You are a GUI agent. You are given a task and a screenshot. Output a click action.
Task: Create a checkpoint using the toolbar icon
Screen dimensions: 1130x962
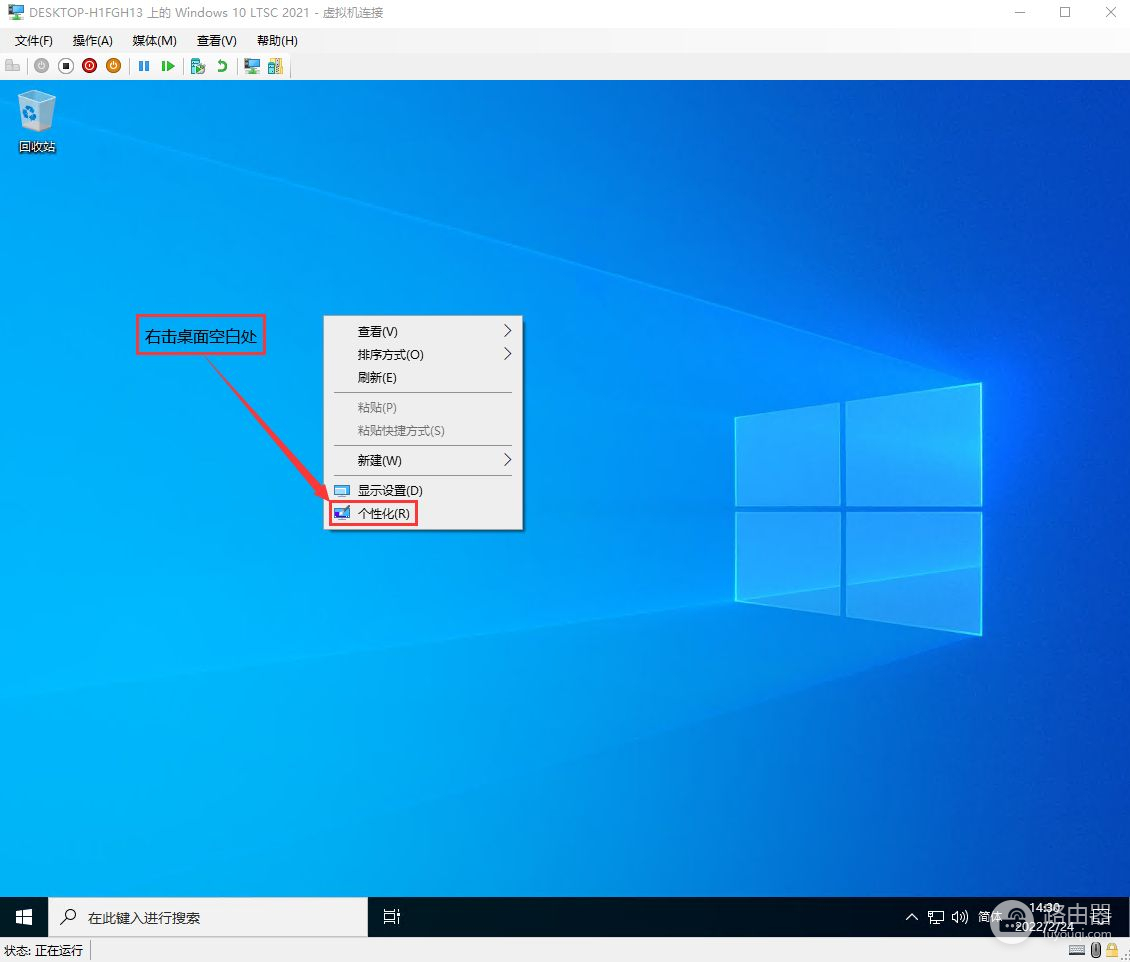coord(198,66)
